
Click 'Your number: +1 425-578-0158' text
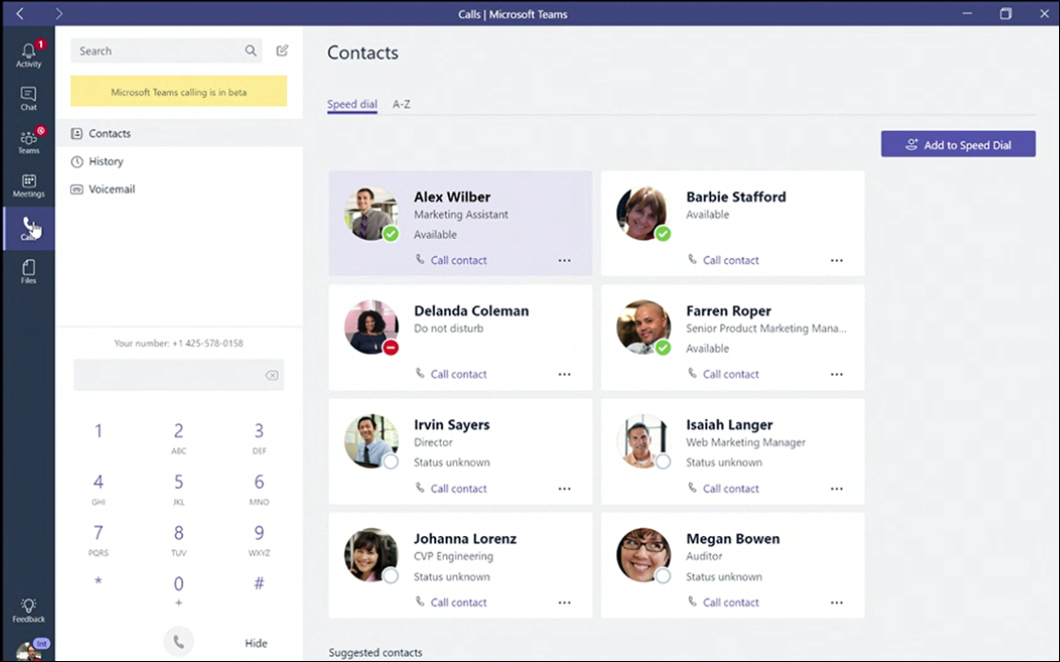(178, 344)
